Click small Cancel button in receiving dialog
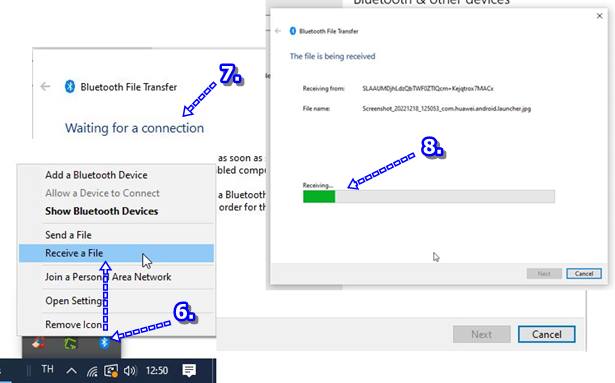This screenshot has height=383, width=615. (584, 274)
